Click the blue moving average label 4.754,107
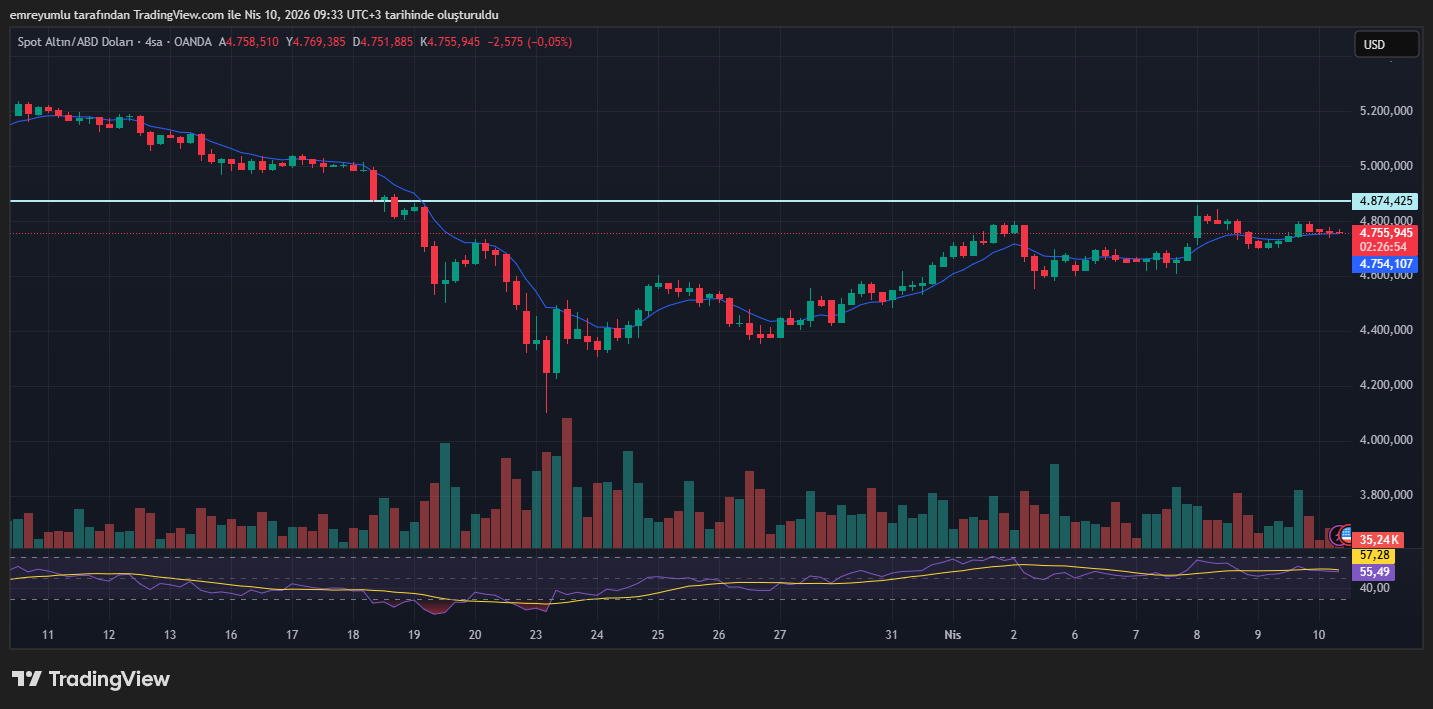The image size is (1433, 709). (x=1384, y=264)
